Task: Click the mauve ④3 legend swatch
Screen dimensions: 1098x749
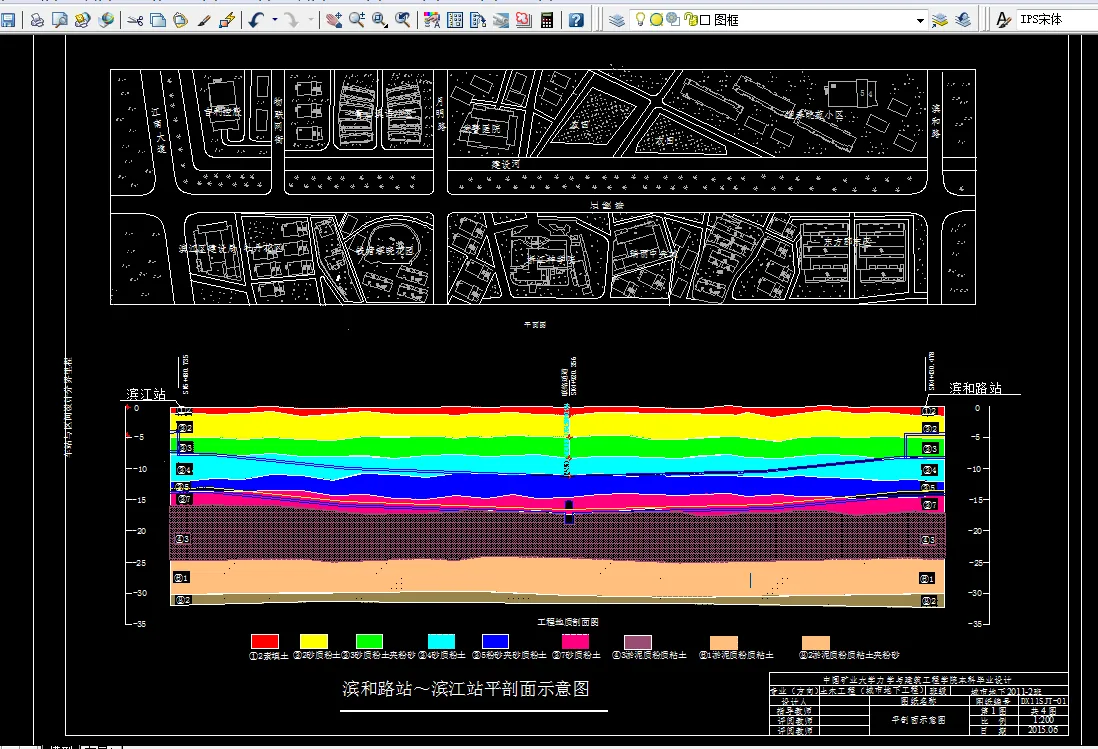Action: click(x=638, y=642)
